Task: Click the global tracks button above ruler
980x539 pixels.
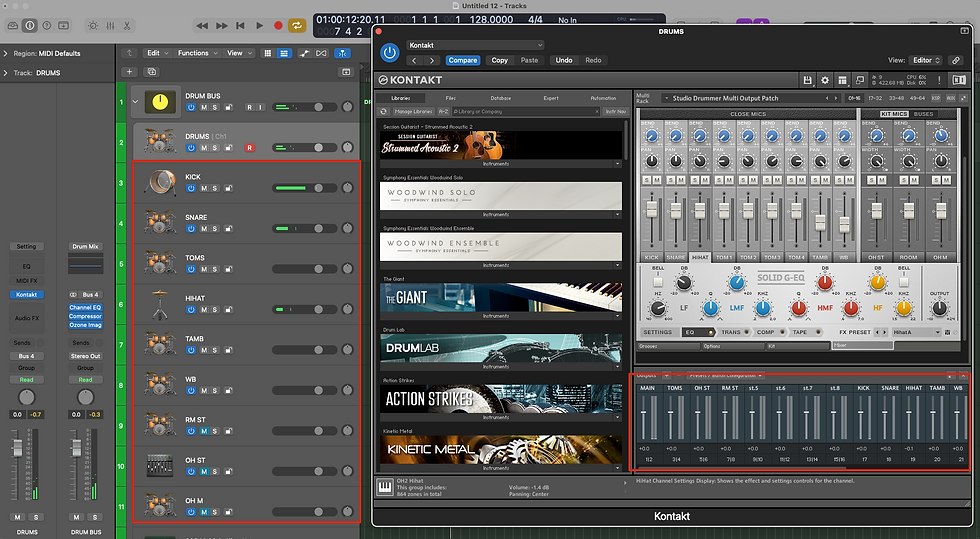Action: tap(346, 72)
